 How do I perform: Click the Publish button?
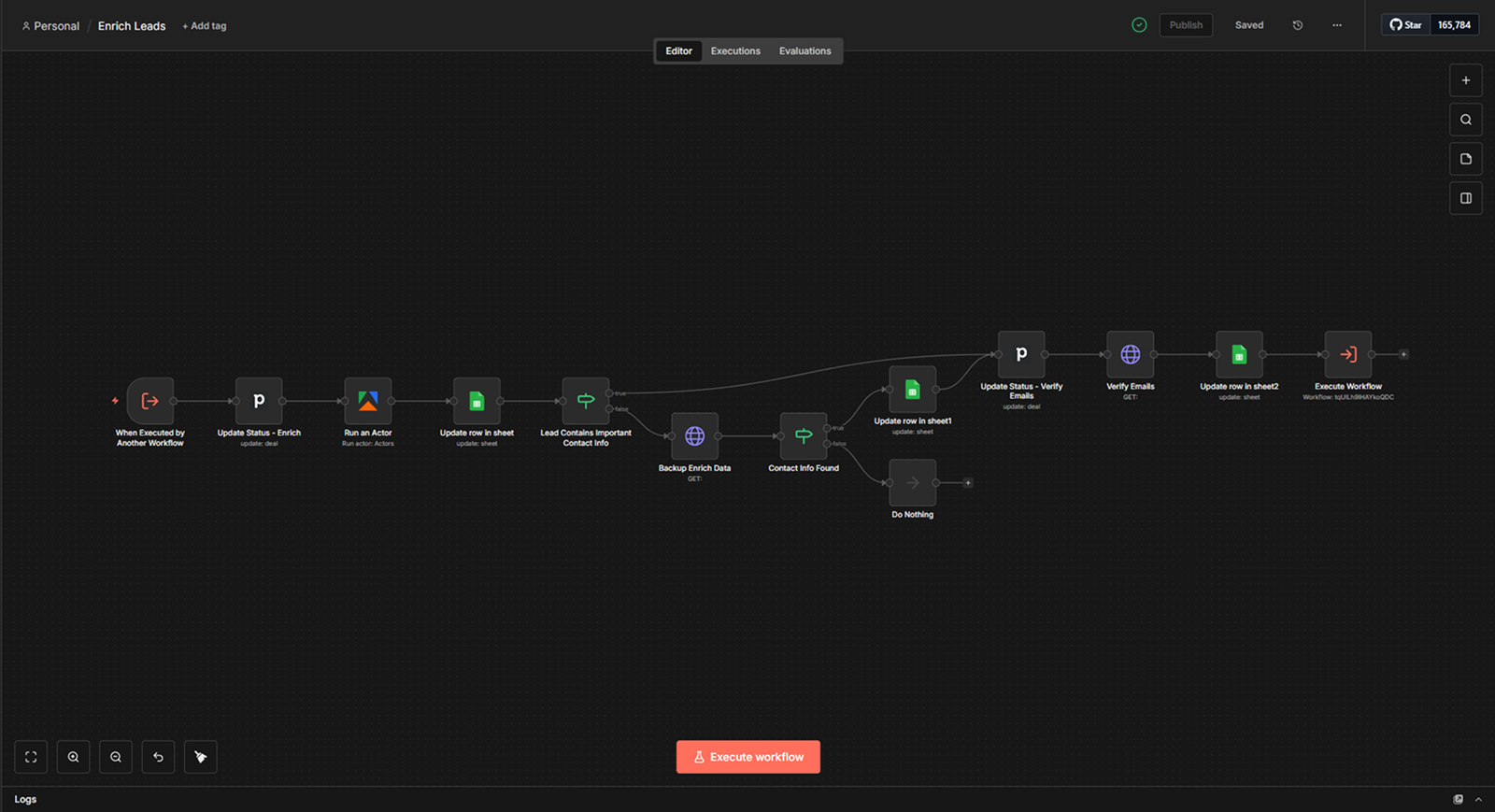click(x=1186, y=25)
